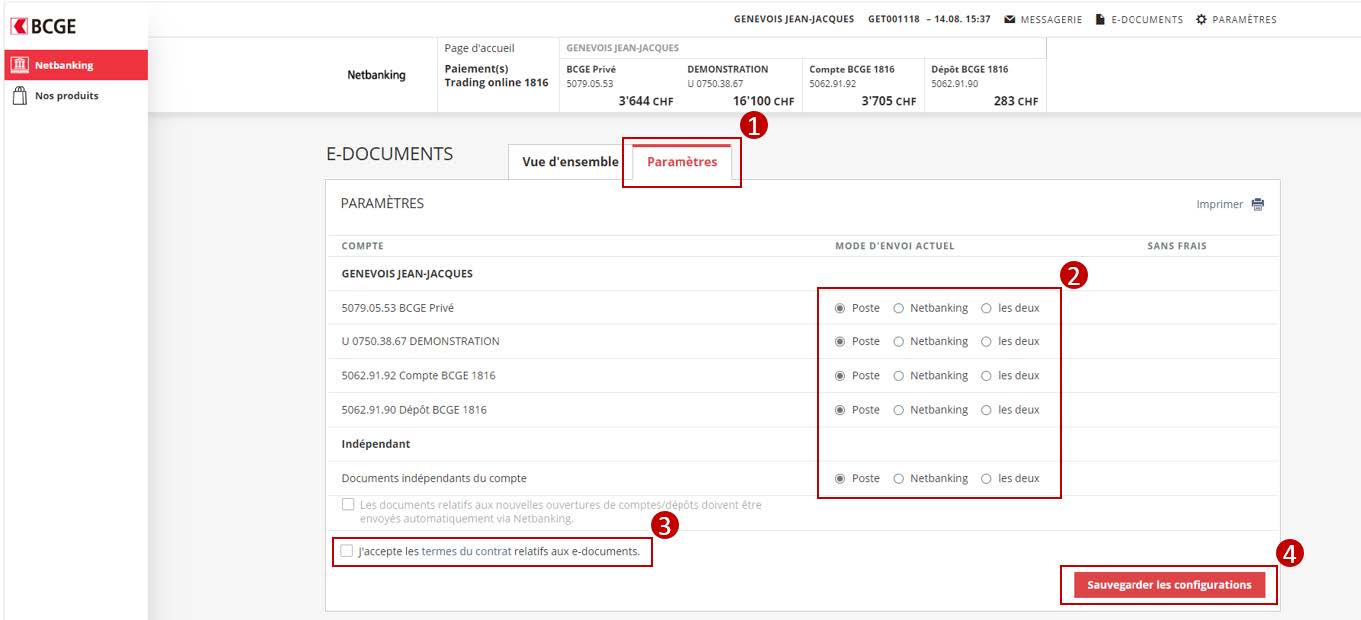The height and width of the screenshot is (620, 1361).
Task: Click the user ID GET001118
Action: coord(894,19)
